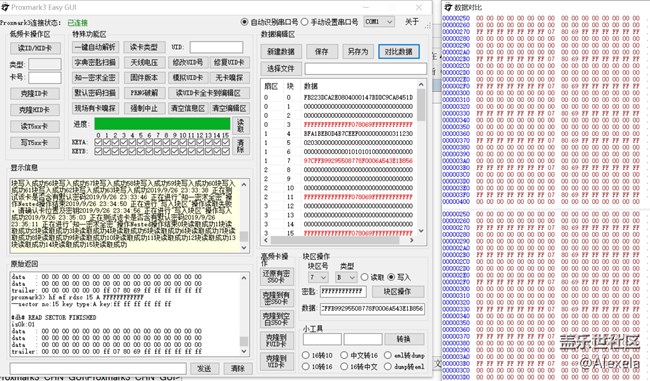Select block 0 row starting FB223DCA
Viewport: 650px width, 381px height.
click(x=338, y=97)
